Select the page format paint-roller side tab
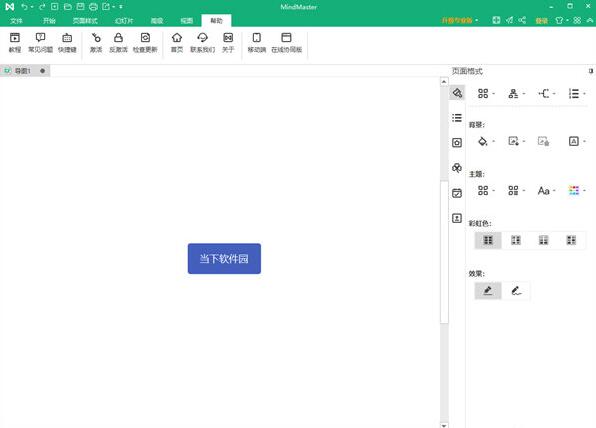 [457, 93]
